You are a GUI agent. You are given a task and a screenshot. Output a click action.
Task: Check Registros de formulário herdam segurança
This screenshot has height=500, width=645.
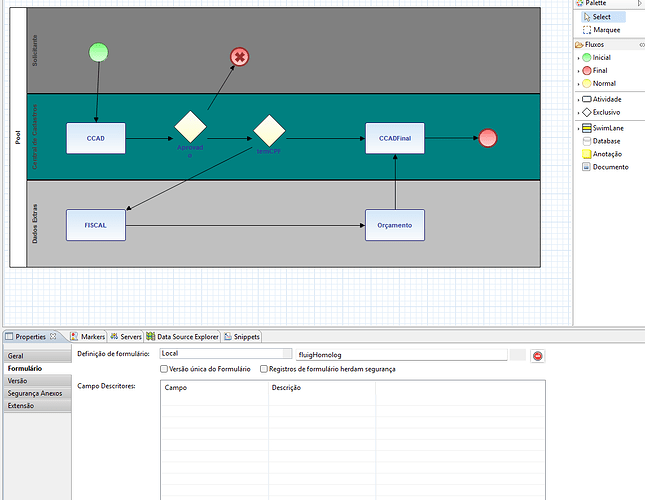pyautogui.click(x=264, y=369)
